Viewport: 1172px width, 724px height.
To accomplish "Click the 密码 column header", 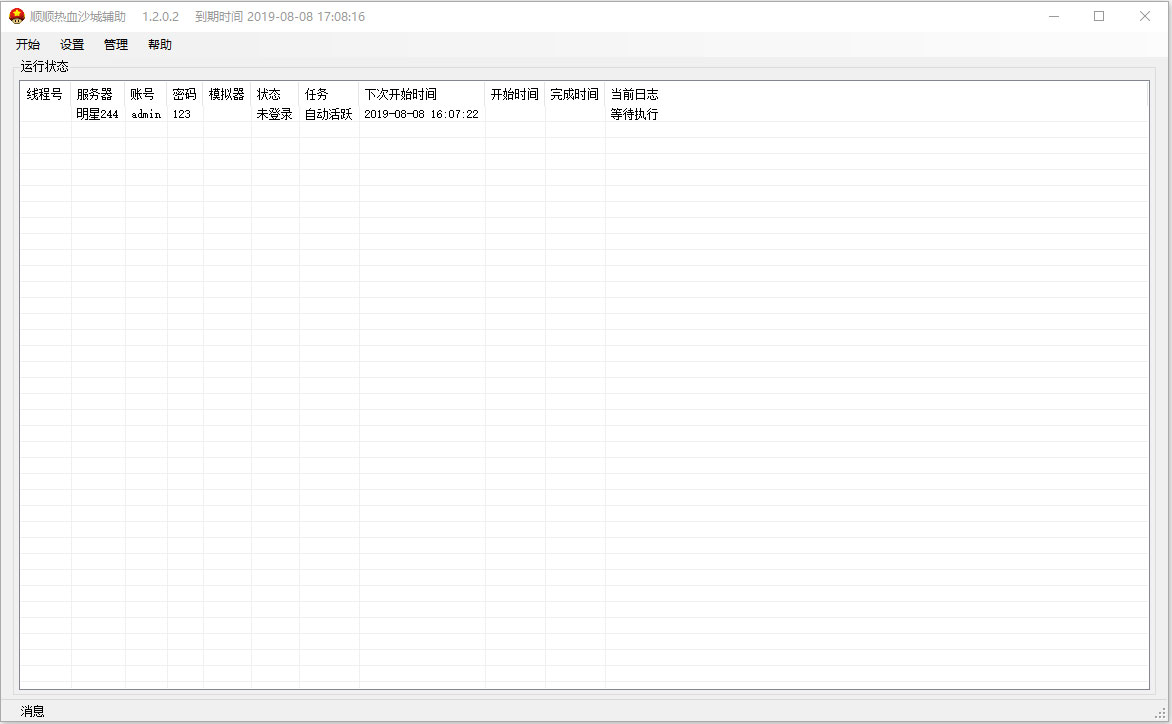I will click(x=184, y=94).
